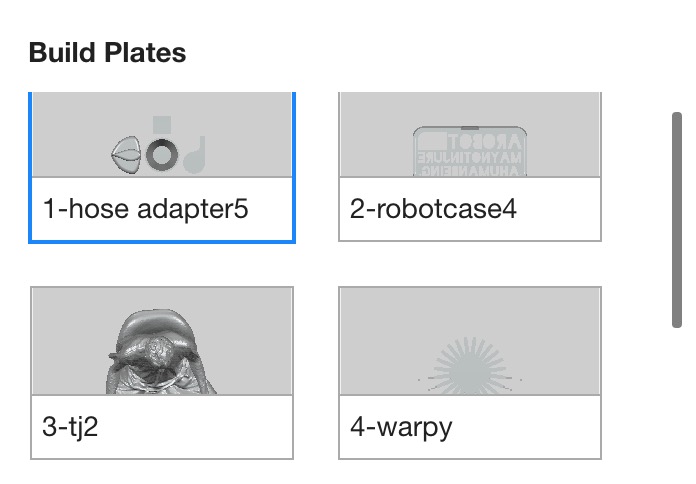Click the Build Plates panel heading
696x484 pixels.
tap(108, 53)
